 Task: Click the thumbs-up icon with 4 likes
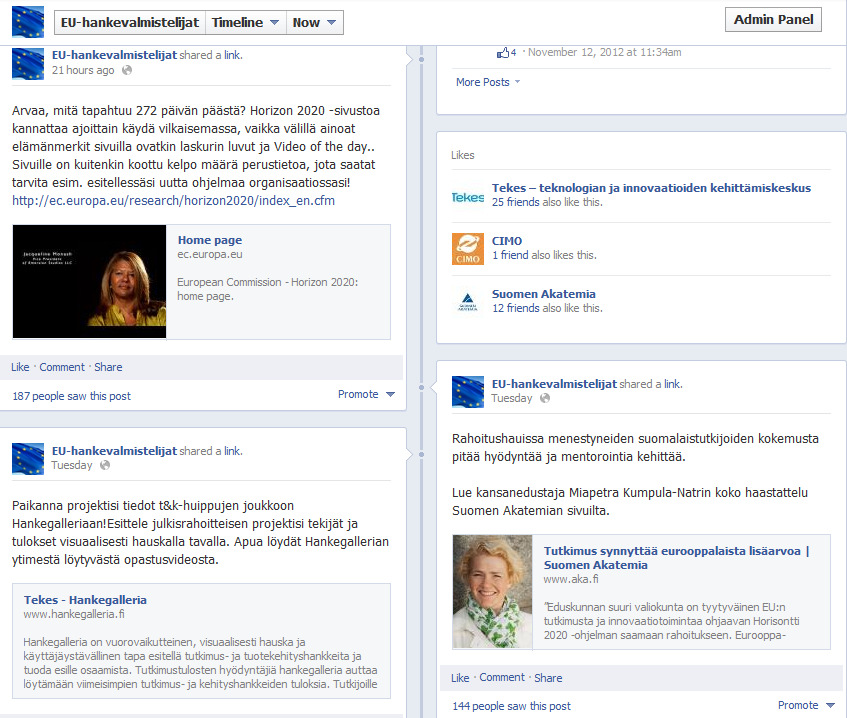pyautogui.click(x=503, y=52)
